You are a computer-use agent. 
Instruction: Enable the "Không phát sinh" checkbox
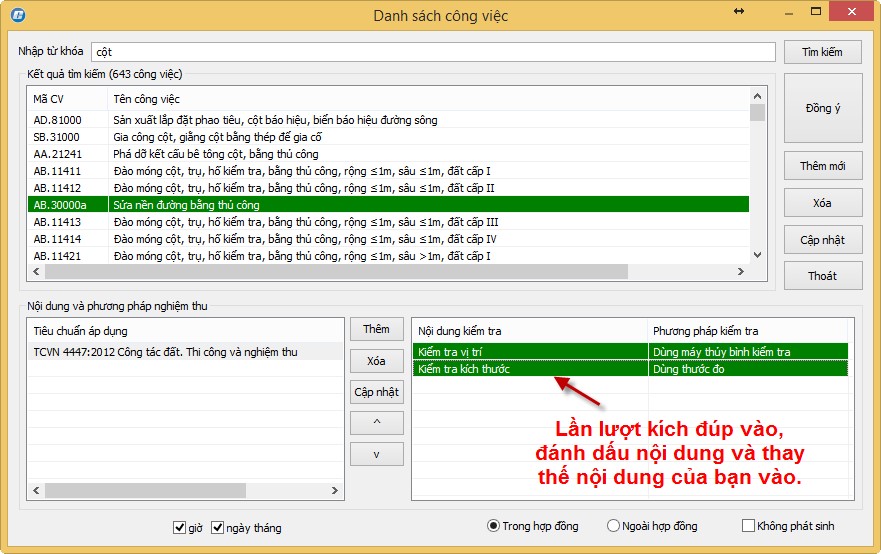click(748, 526)
